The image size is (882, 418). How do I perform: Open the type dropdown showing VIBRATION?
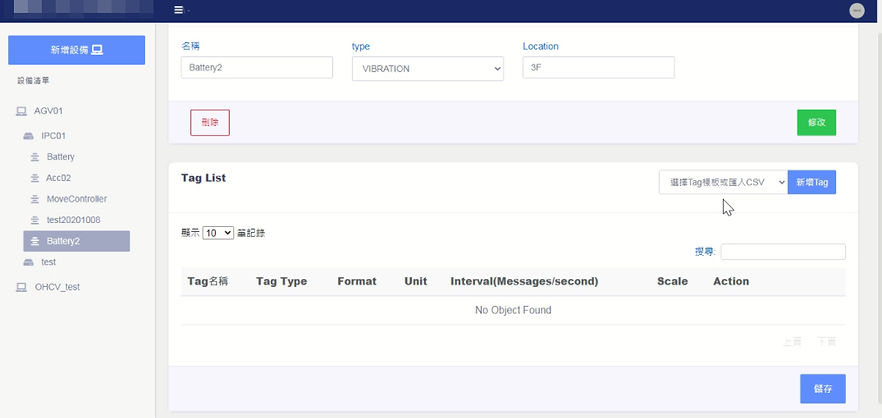coord(428,69)
